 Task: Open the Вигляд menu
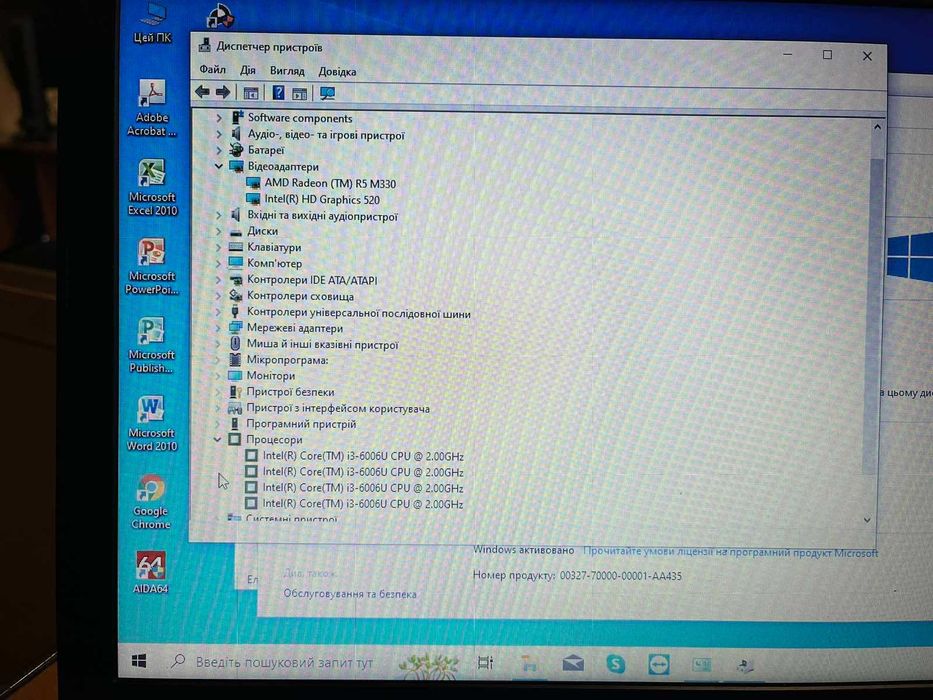(287, 71)
